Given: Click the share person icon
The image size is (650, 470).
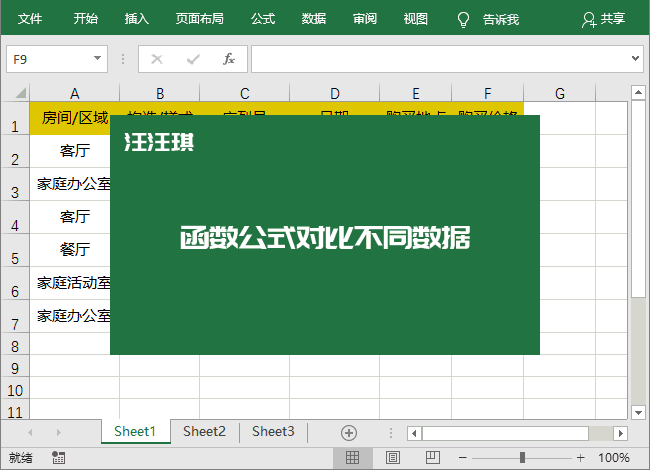Looking at the screenshot, I should (589, 19).
